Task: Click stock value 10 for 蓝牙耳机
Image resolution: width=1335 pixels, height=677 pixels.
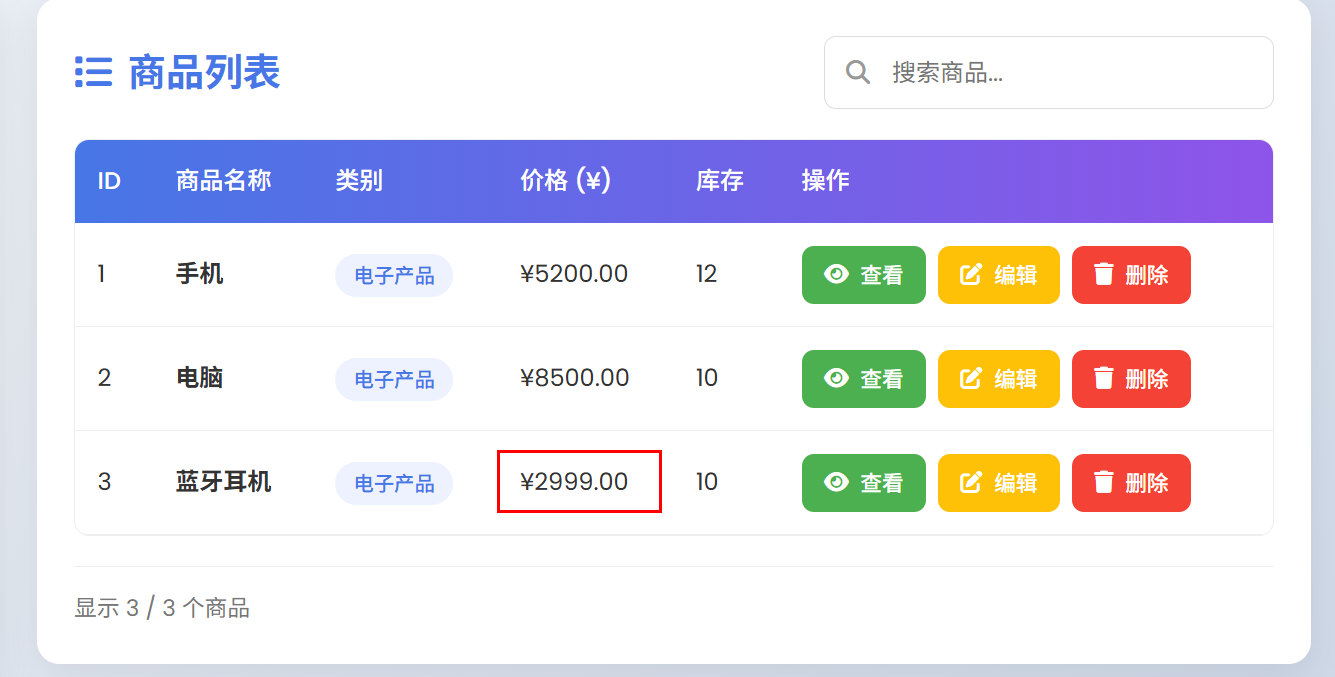Action: [707, 482]
